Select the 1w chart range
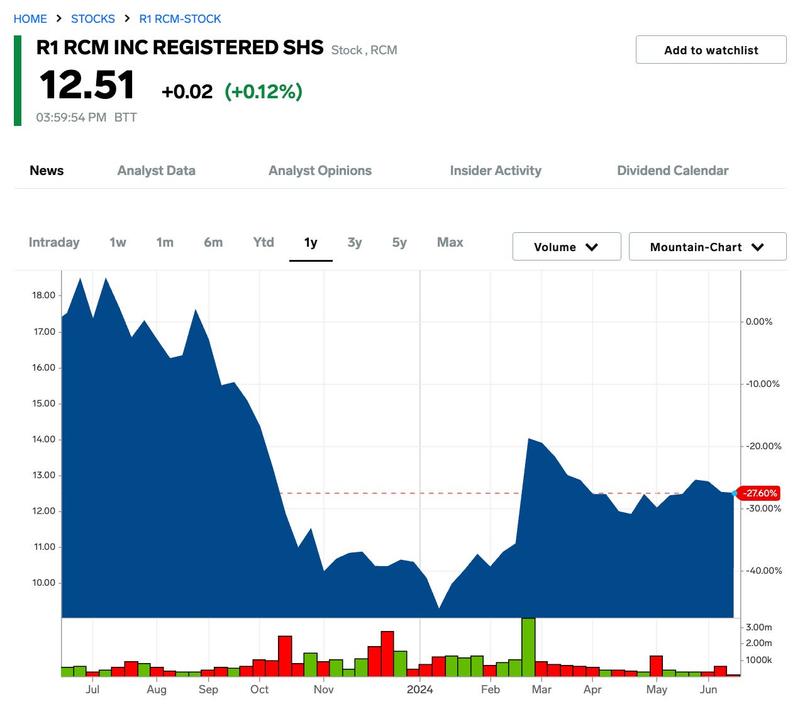 click(118, 242)
